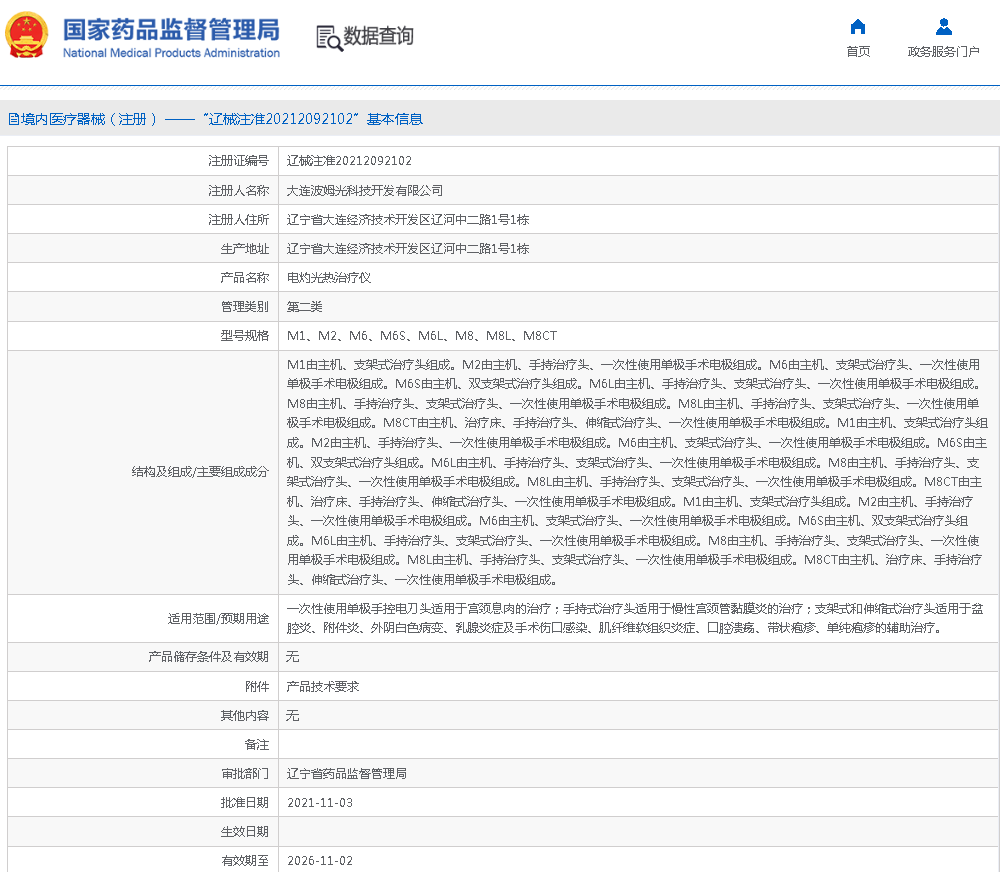The width and height of the screenshot is (1000, 872).
Task: Click the person icon for 政务服务门户
Action: pyautogui.click(x=943, y=27)
